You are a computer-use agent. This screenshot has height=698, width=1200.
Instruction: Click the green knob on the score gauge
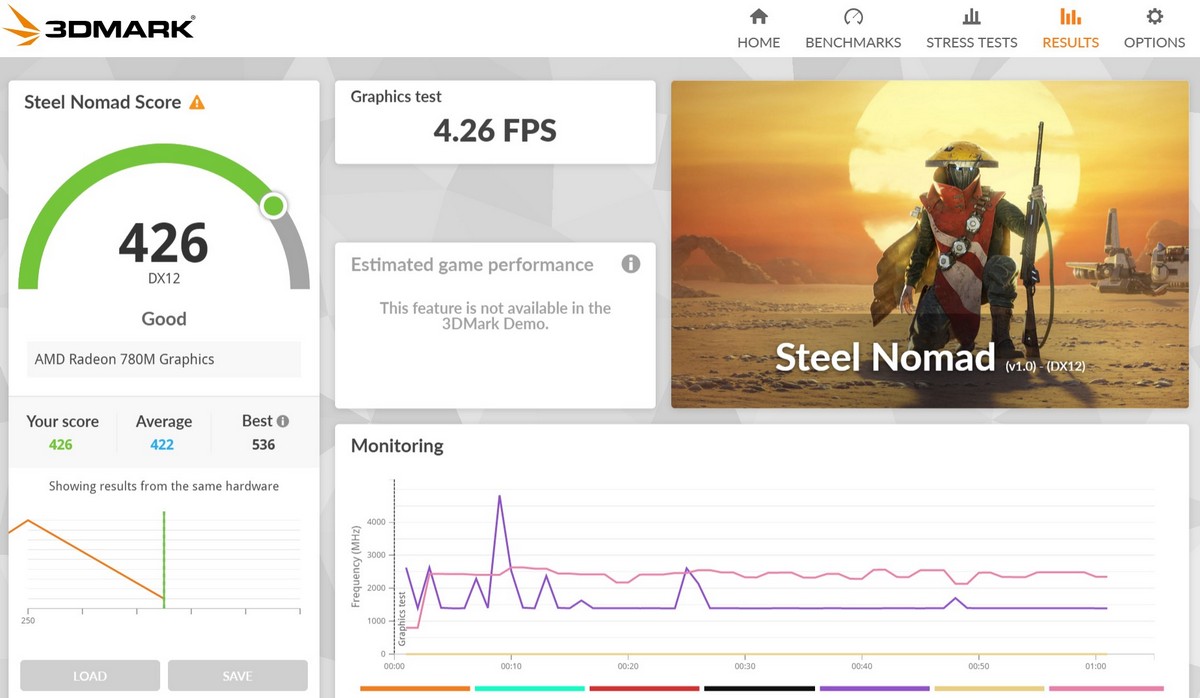(273, 206)
